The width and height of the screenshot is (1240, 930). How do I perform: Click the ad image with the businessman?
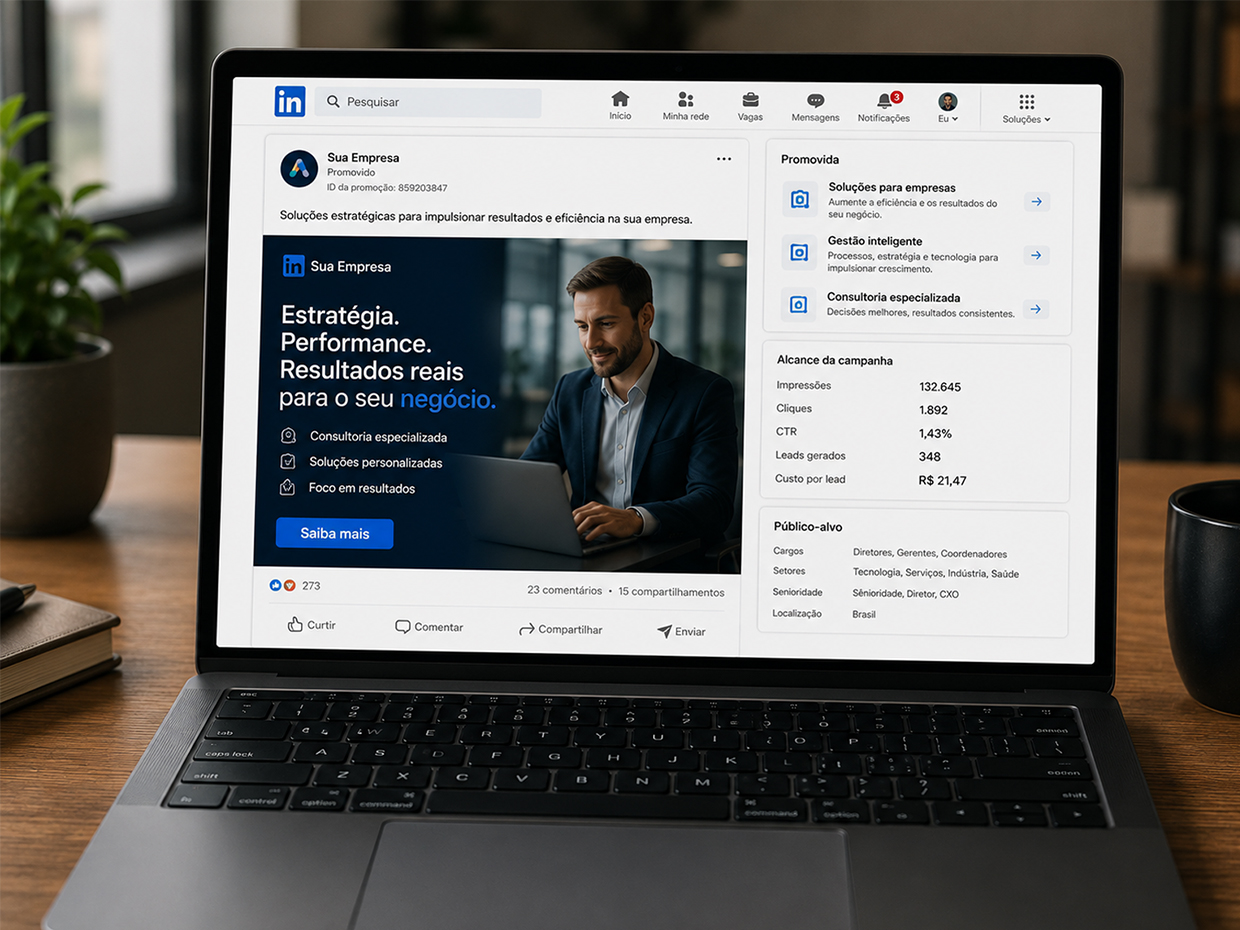pos(502,404)
